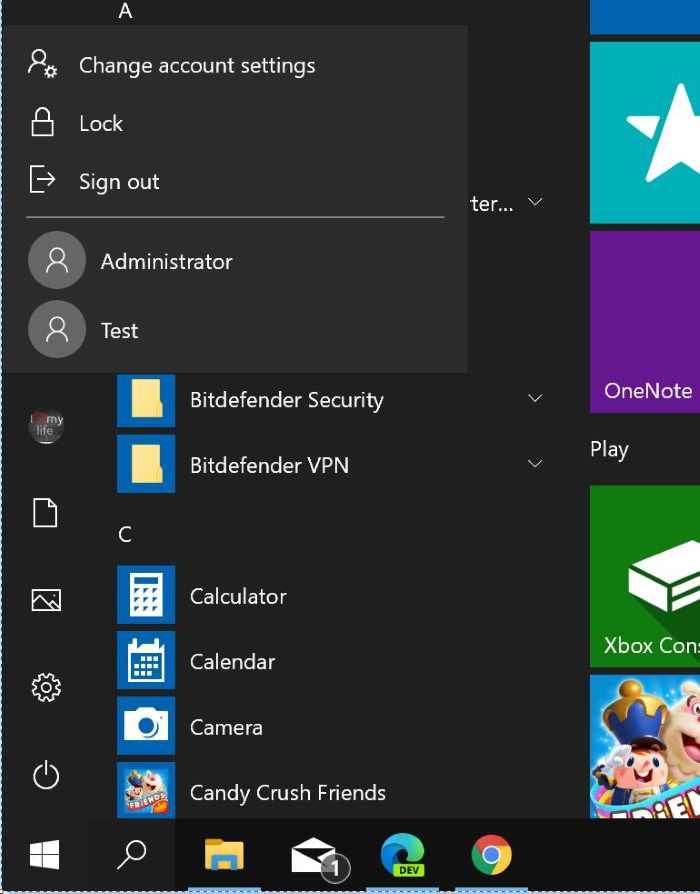Click the Candy Crush Friends label
700x894 pixels.
pyautogui.click(x=288, y=793)
